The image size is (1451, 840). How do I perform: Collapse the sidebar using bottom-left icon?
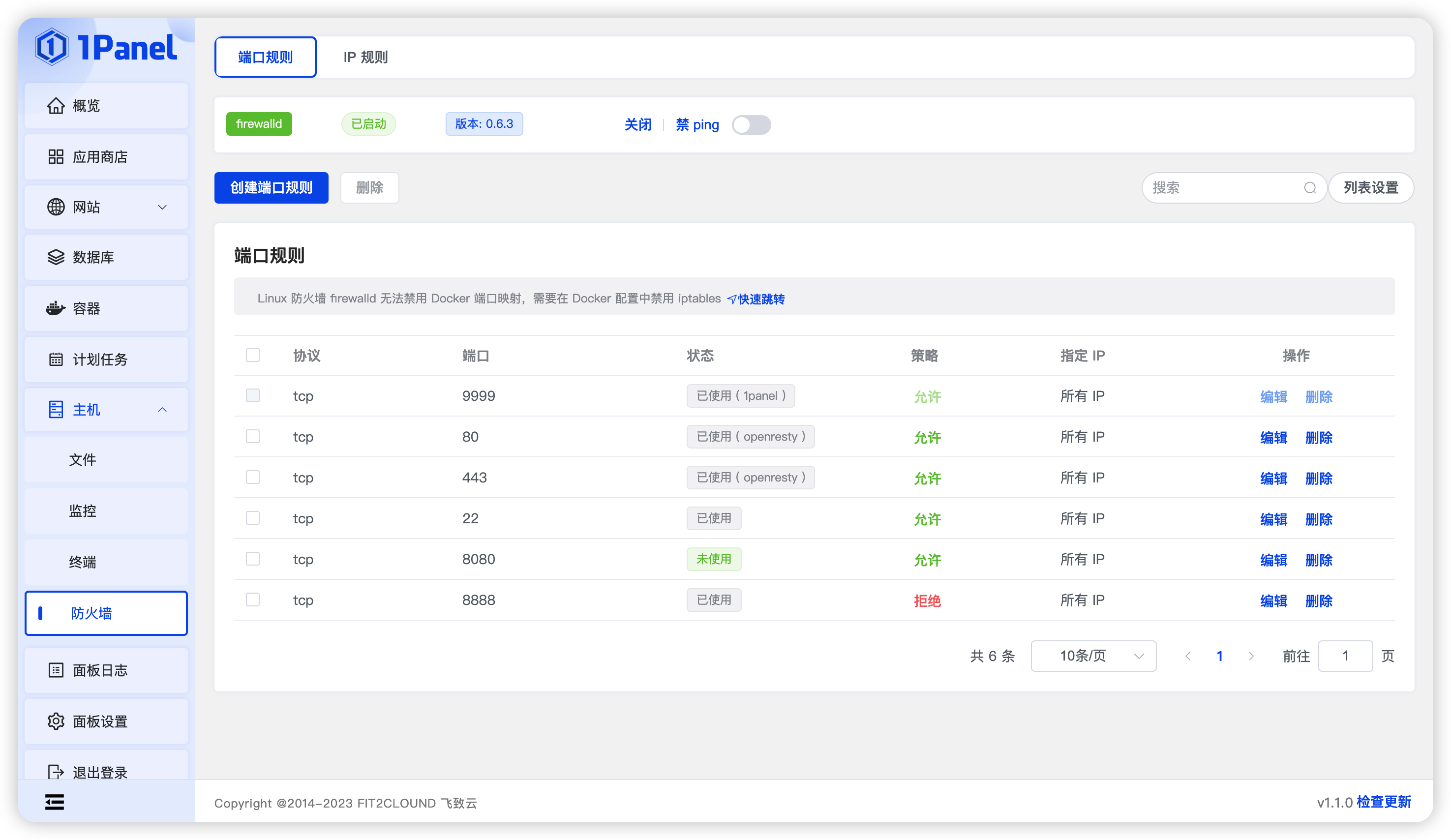click(55, 802)
